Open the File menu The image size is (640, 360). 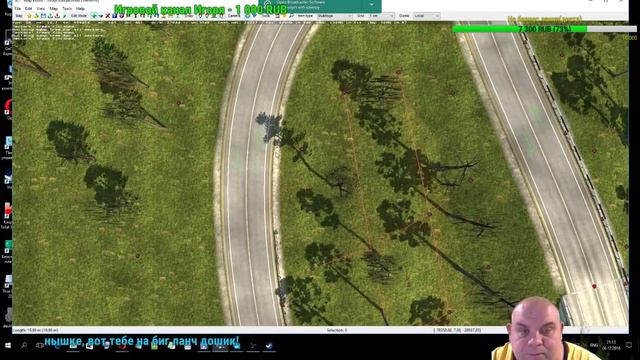tap(18, 9)
